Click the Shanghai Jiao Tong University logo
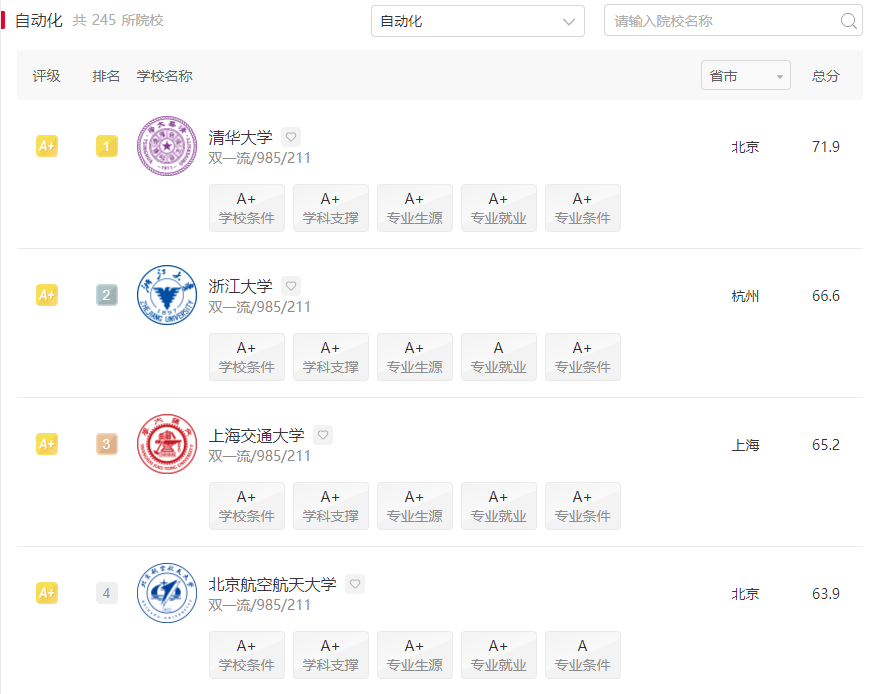 click(x=166, y=444)
